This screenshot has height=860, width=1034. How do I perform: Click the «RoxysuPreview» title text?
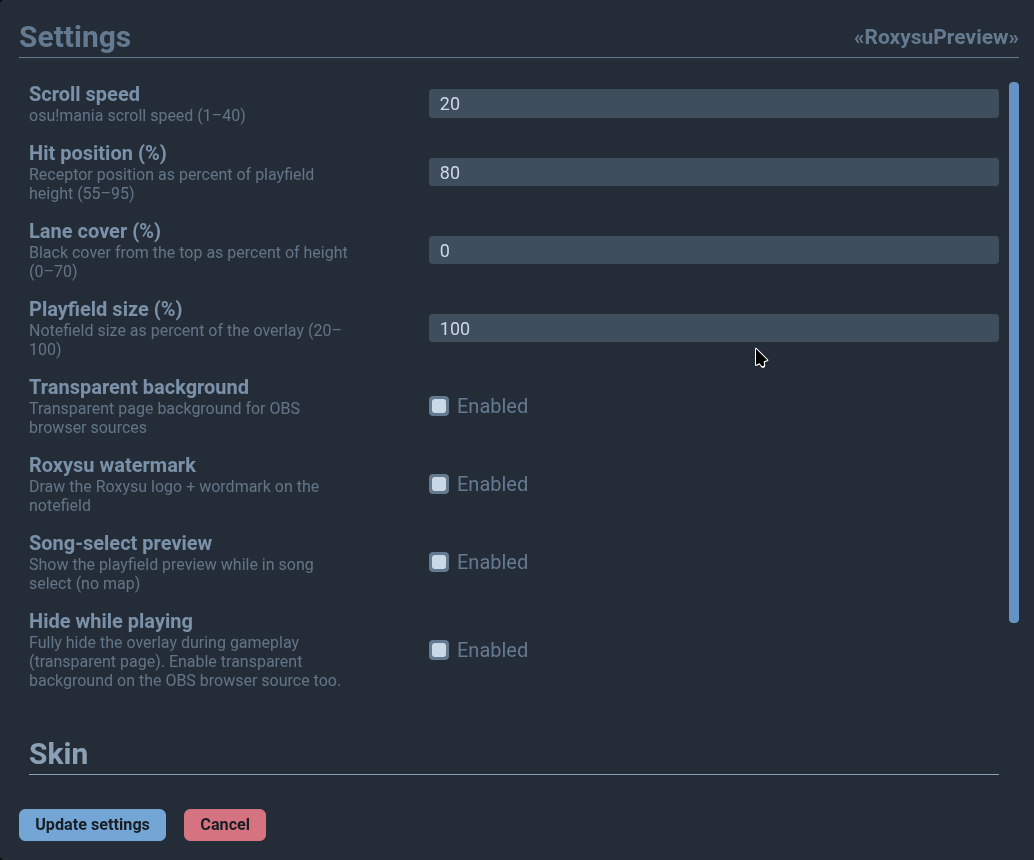click(x=936, y=37)
